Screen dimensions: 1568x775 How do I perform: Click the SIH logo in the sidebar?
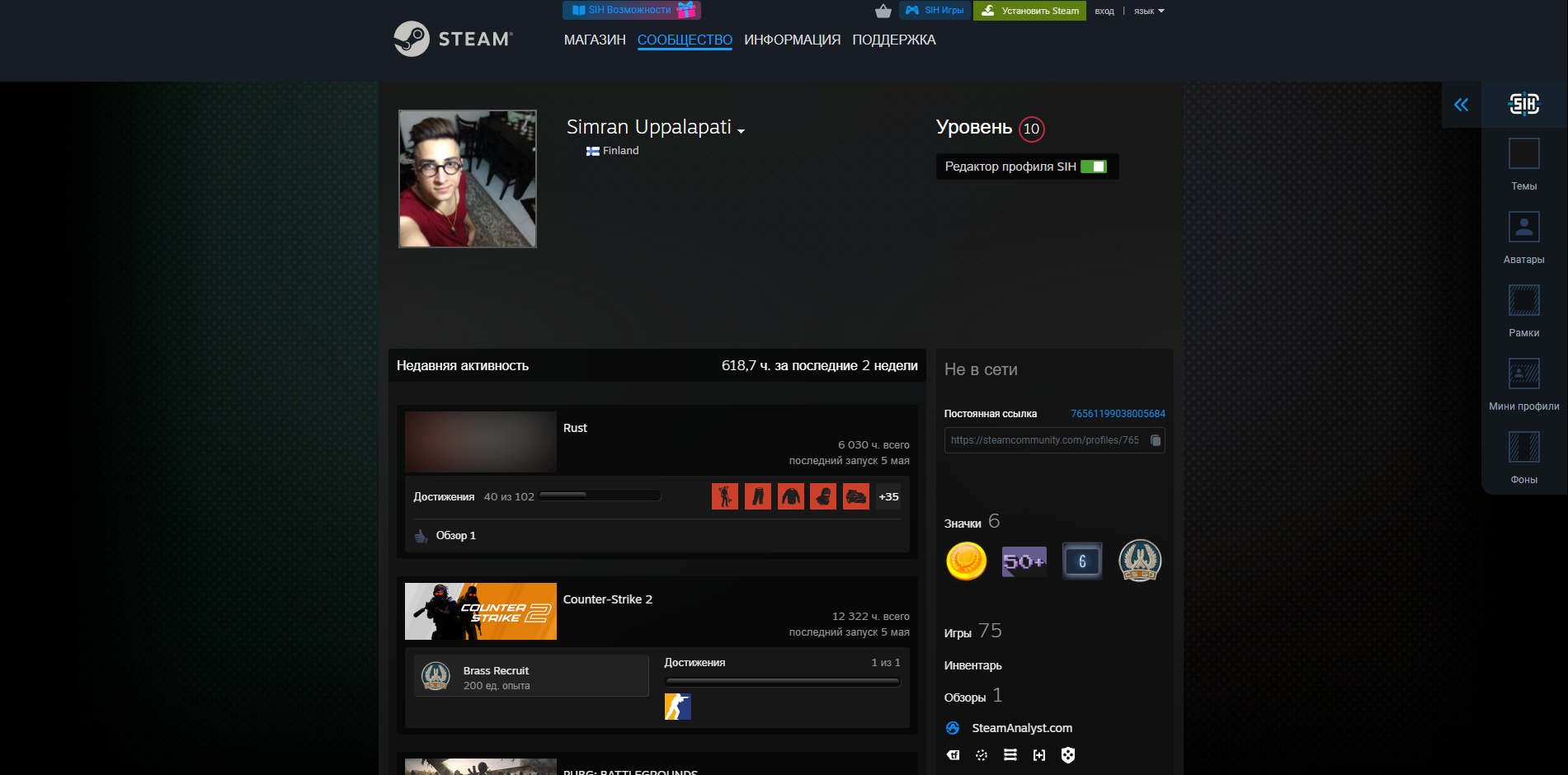point(1524,104)
